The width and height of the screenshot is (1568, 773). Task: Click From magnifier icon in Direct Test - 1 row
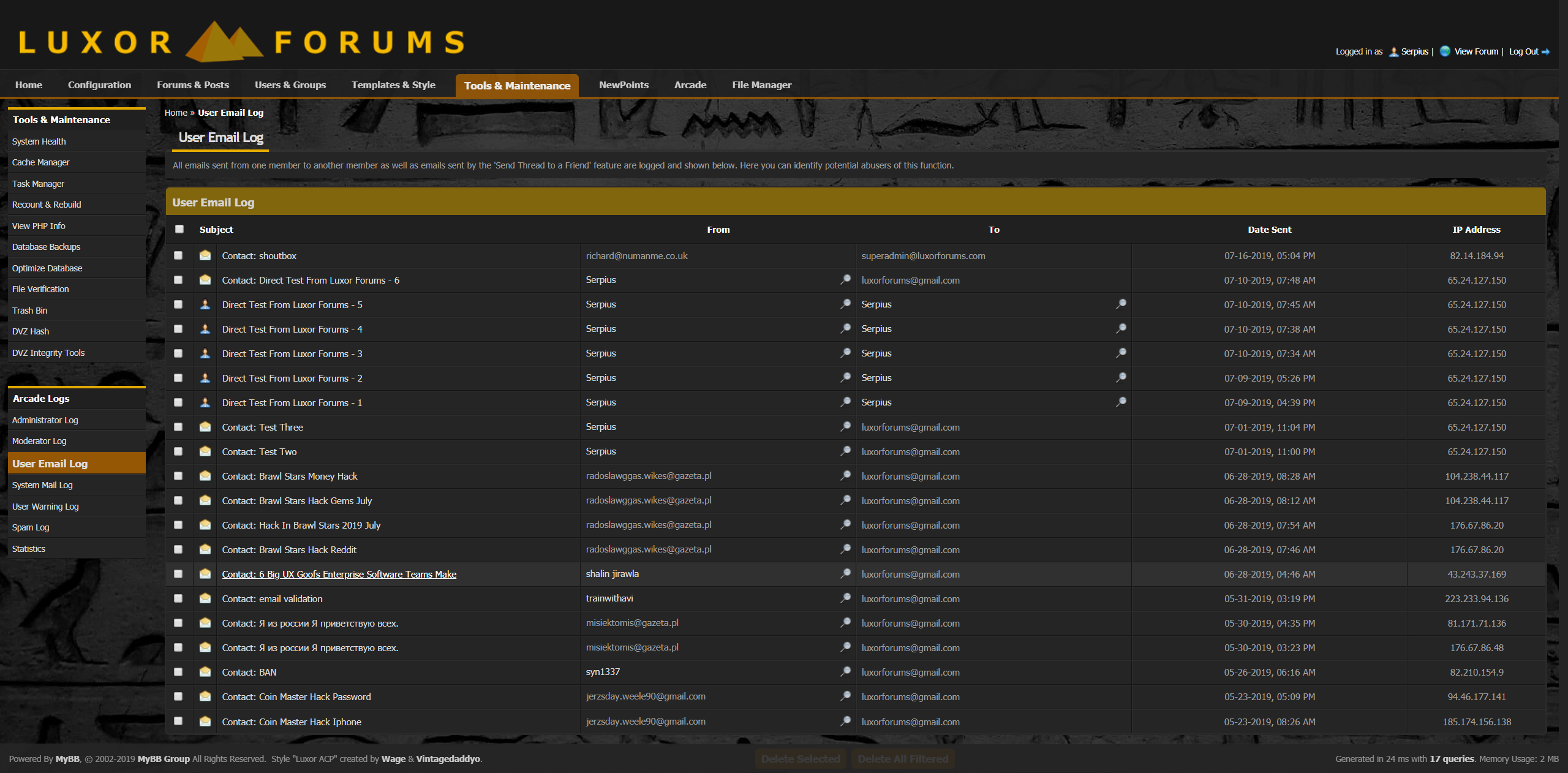[x=845, y=402]
